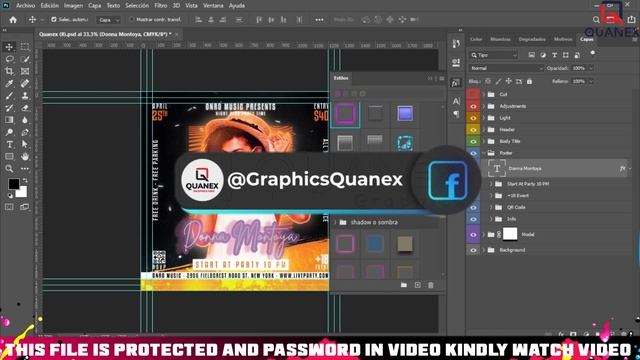The width and height of the screenshot is (640, 360).
Task: Toggle visibility of Footer group
Action: click(x=473, y=153)
